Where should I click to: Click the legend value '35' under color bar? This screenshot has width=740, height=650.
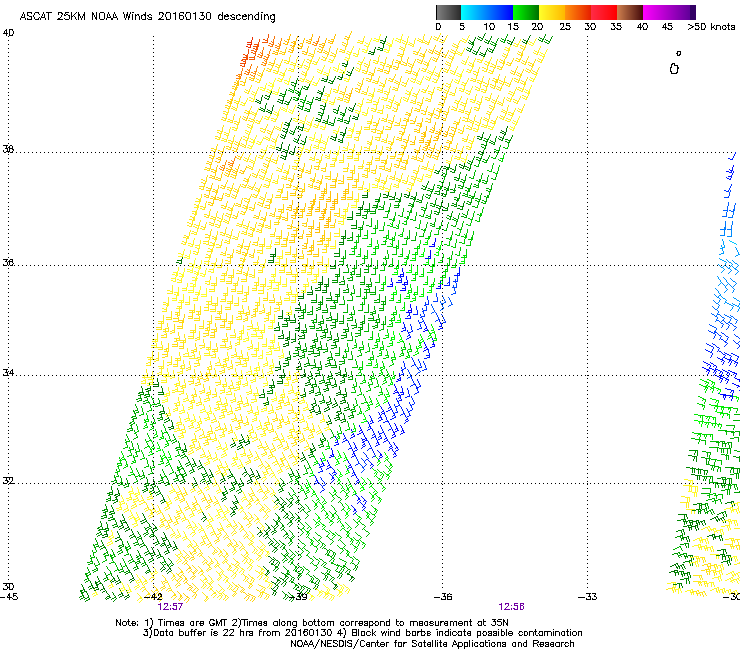click(x=616, y=27)
